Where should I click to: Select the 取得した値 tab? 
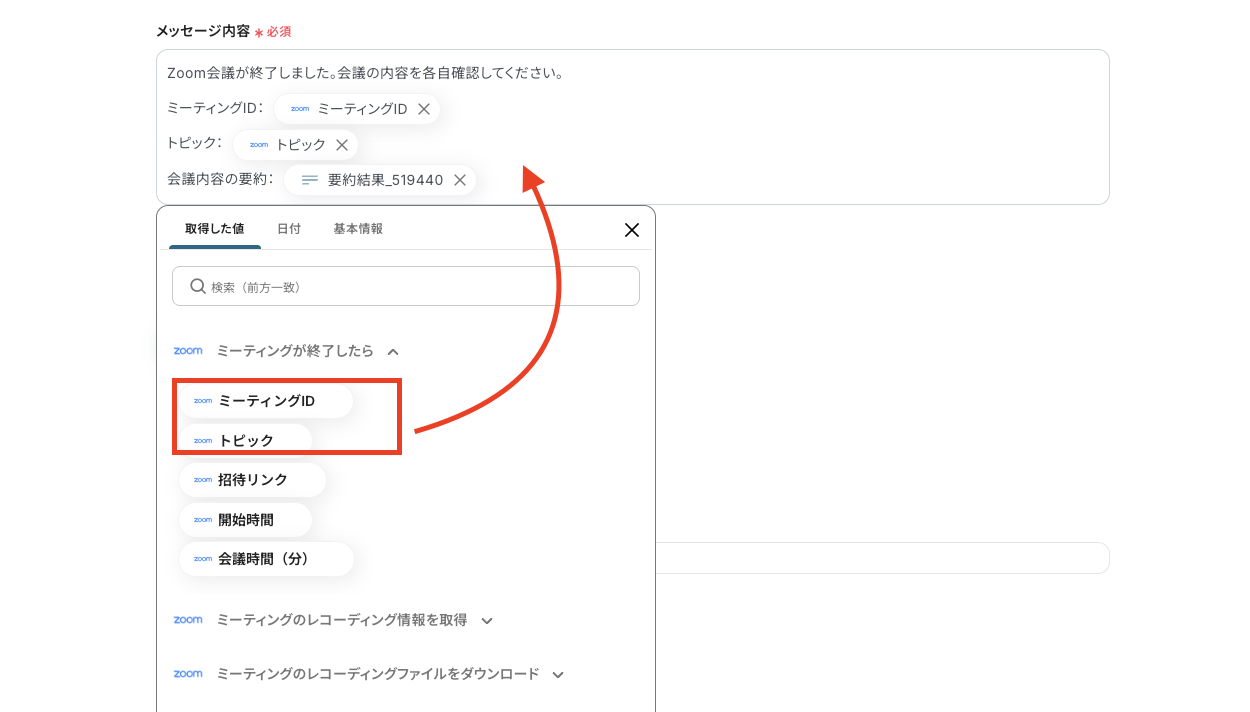click(214, 228)
